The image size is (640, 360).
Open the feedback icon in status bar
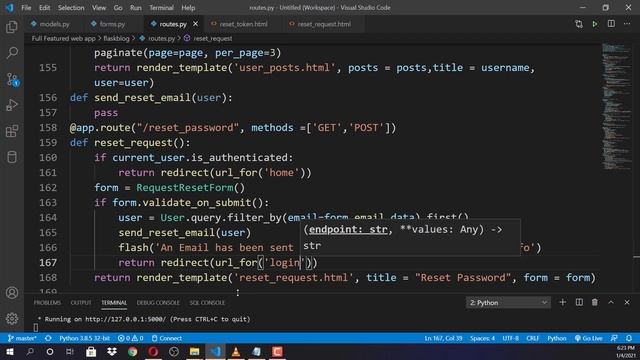tap(614, 338)
